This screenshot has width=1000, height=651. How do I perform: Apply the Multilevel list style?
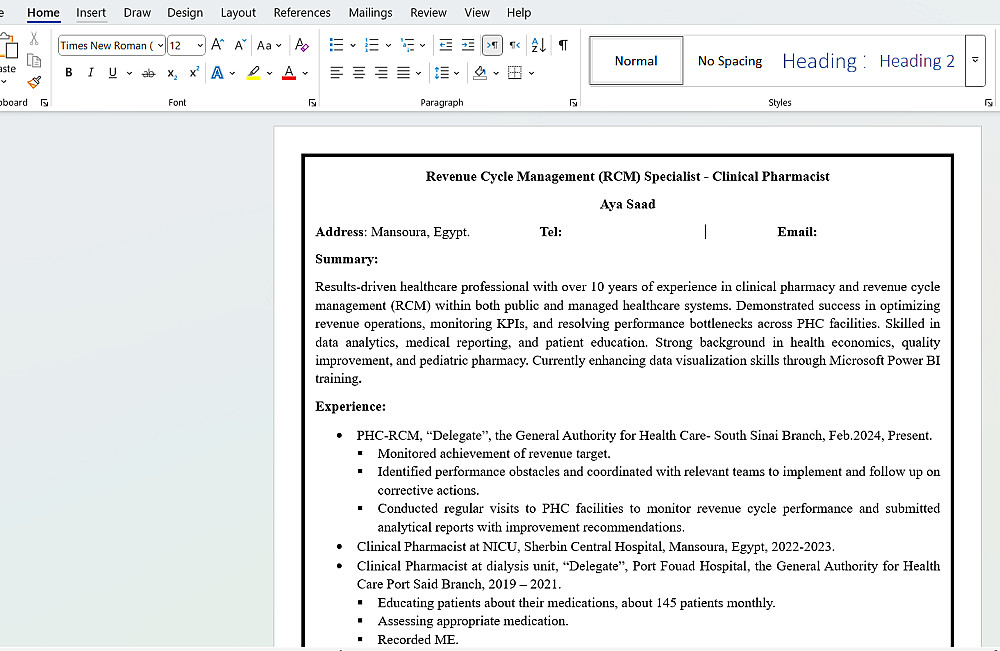[x=407, y=45]
